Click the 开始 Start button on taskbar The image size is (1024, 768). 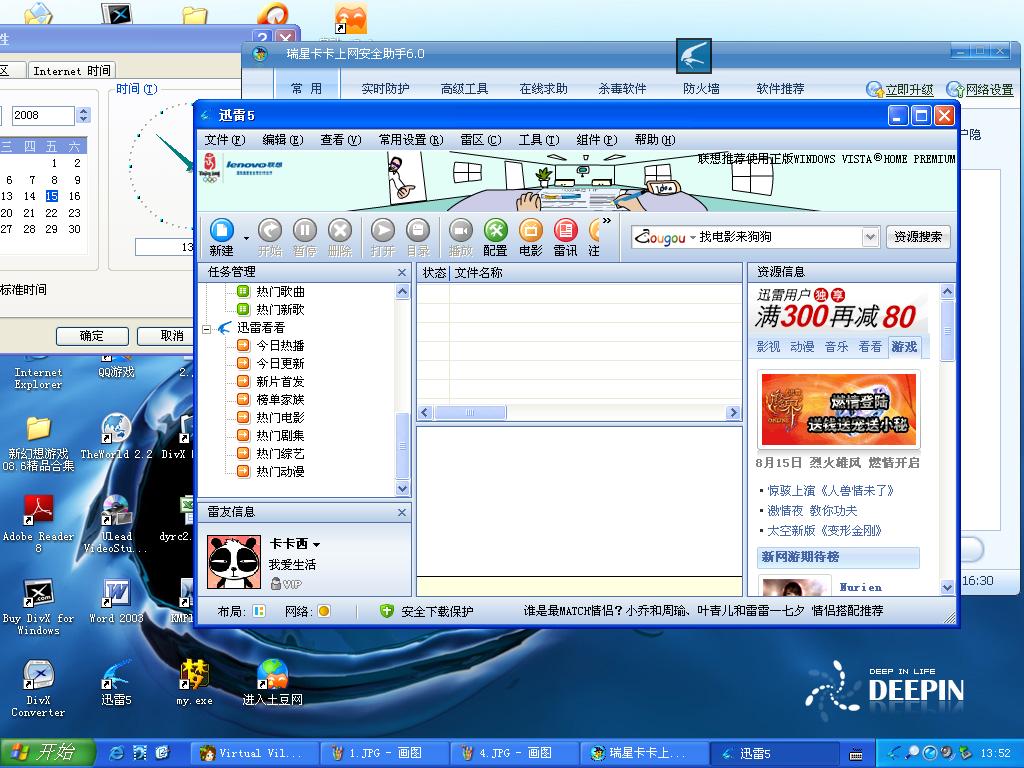click(x=47, y=753)
